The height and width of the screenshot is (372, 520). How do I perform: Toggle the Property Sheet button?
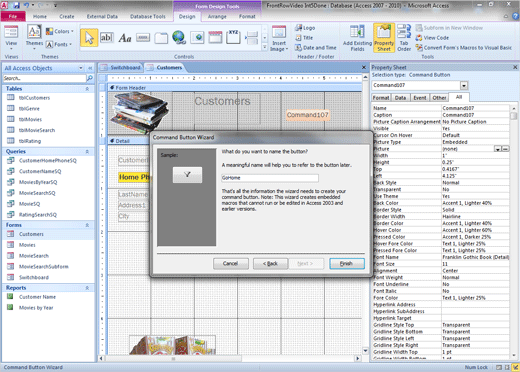[x=384, y=38]
